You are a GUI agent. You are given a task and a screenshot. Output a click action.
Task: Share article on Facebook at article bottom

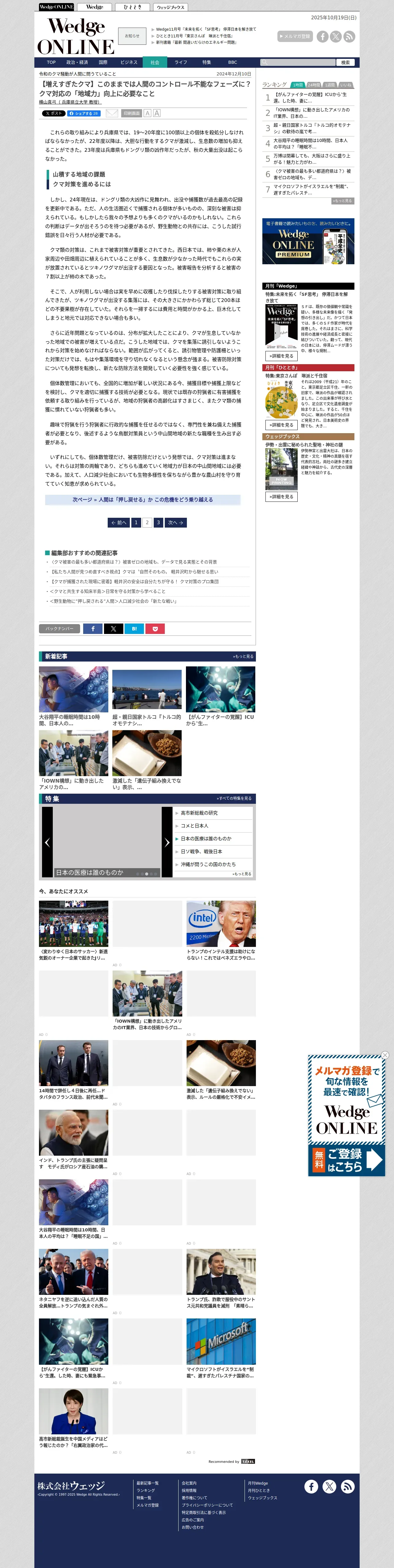point(93,629)
